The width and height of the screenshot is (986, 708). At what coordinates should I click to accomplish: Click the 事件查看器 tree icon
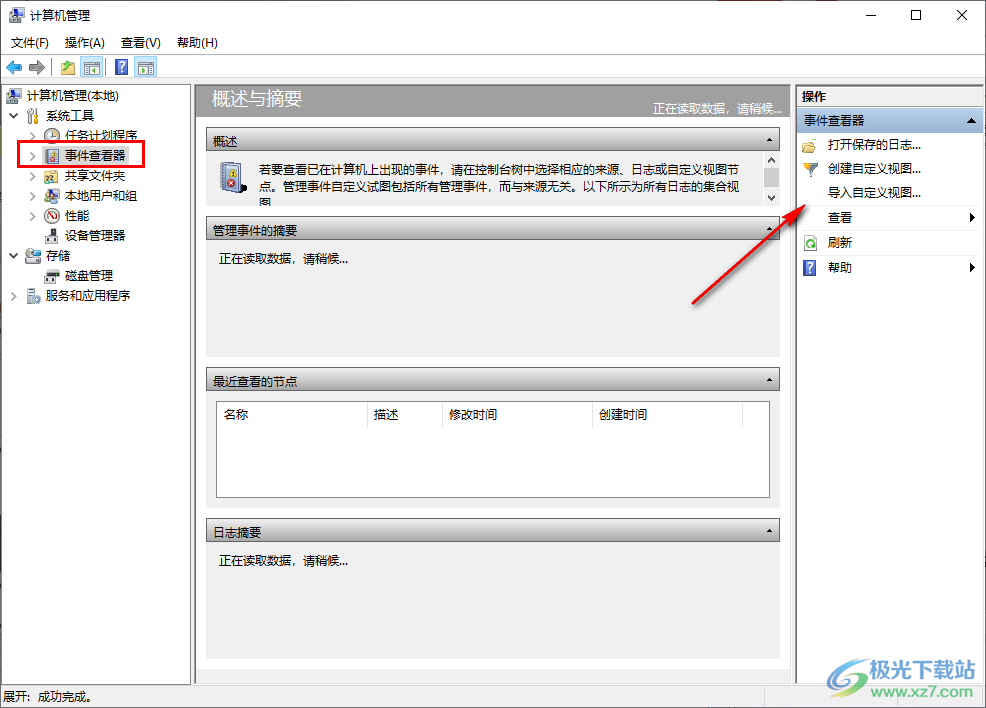coord(52,156)
